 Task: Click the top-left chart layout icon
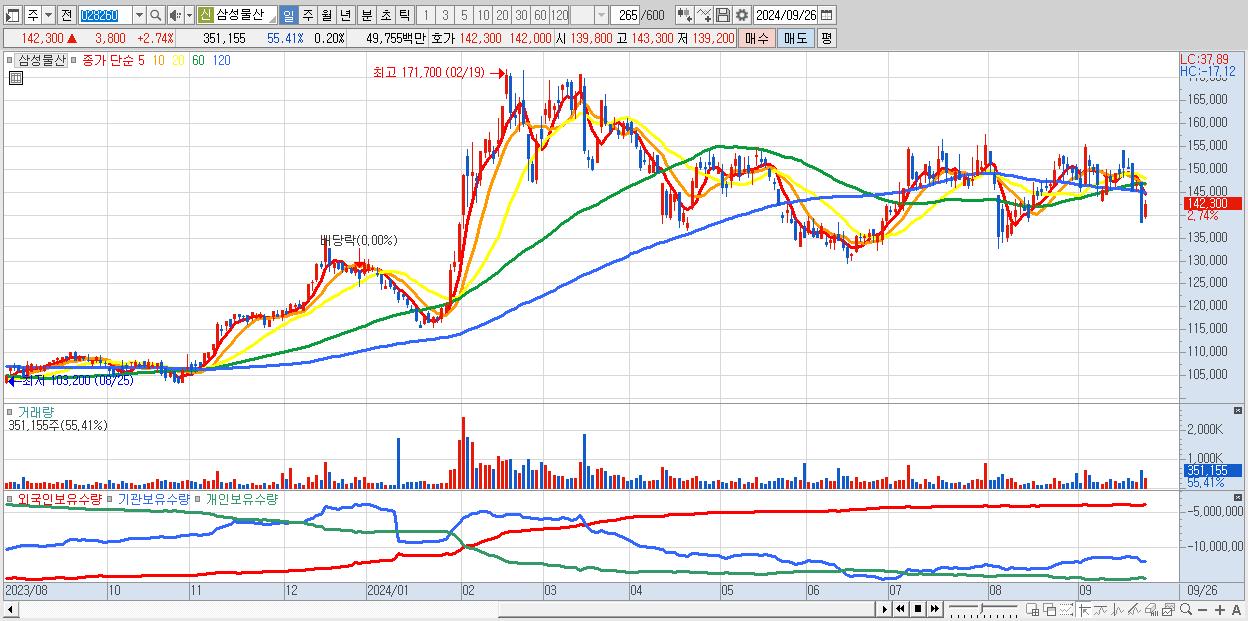(x=12, y=15)
